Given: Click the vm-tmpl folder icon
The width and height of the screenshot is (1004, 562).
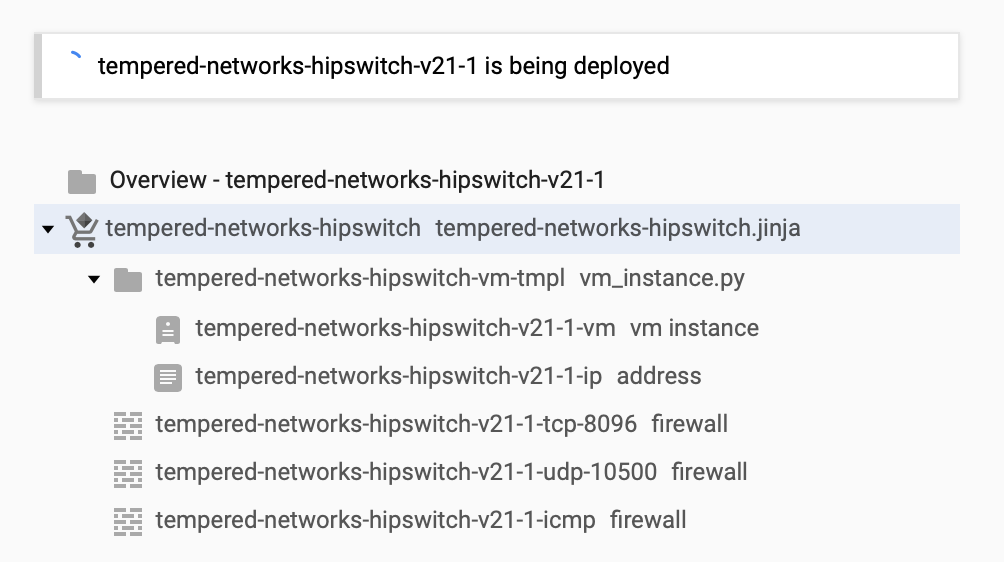Looking at the screenshot, I should click(x=128, y=278).
